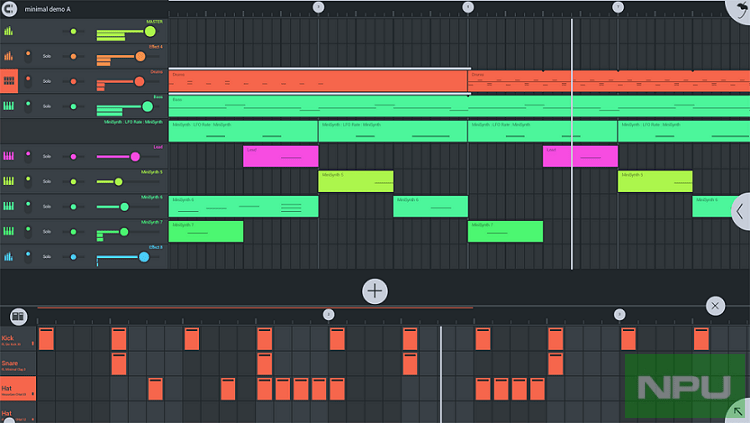Toggle mute on the Effect 4 track
This screenshot has width=750, height=423.
28,56
